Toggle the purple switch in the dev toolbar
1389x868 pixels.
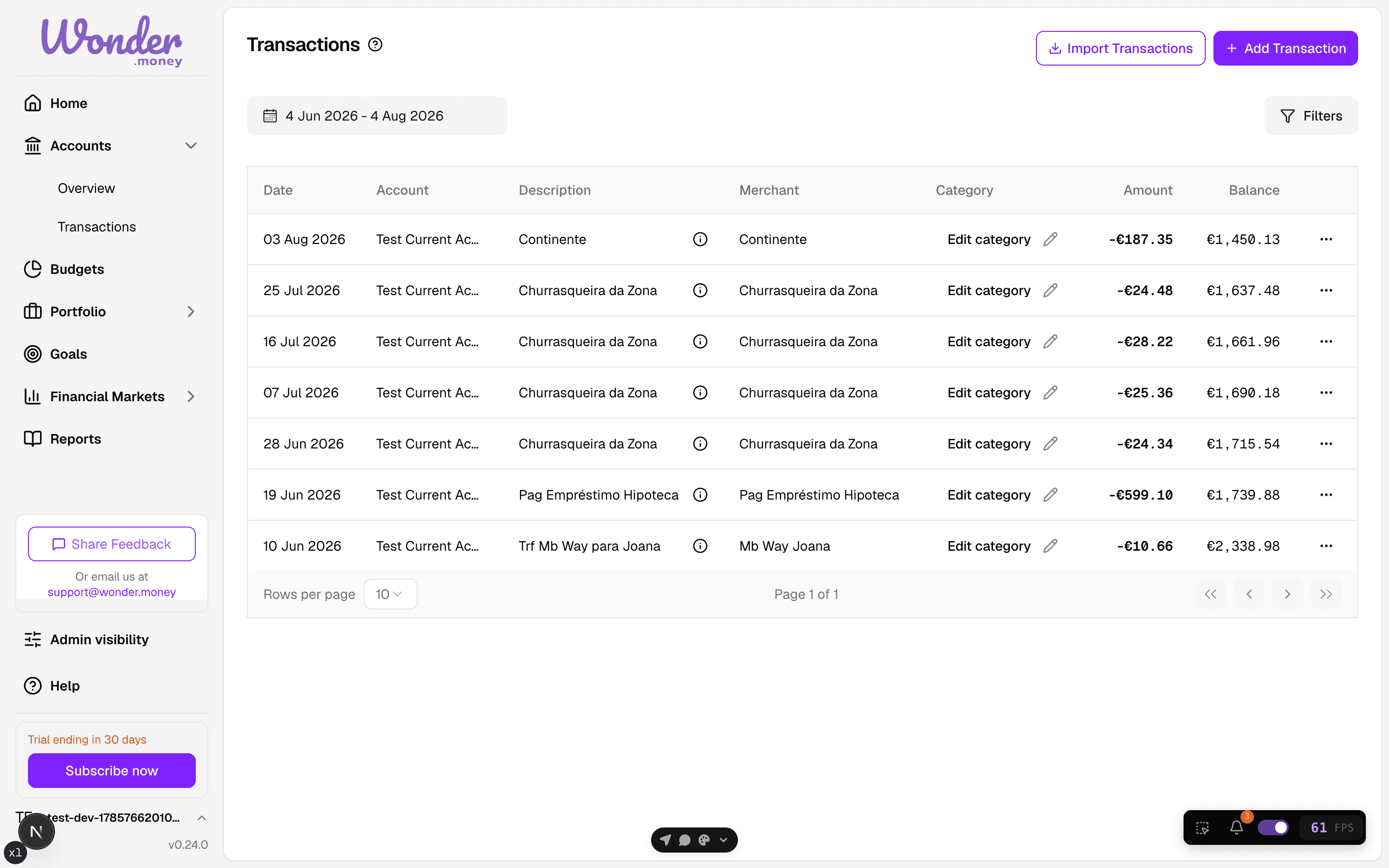point(1273,827)
